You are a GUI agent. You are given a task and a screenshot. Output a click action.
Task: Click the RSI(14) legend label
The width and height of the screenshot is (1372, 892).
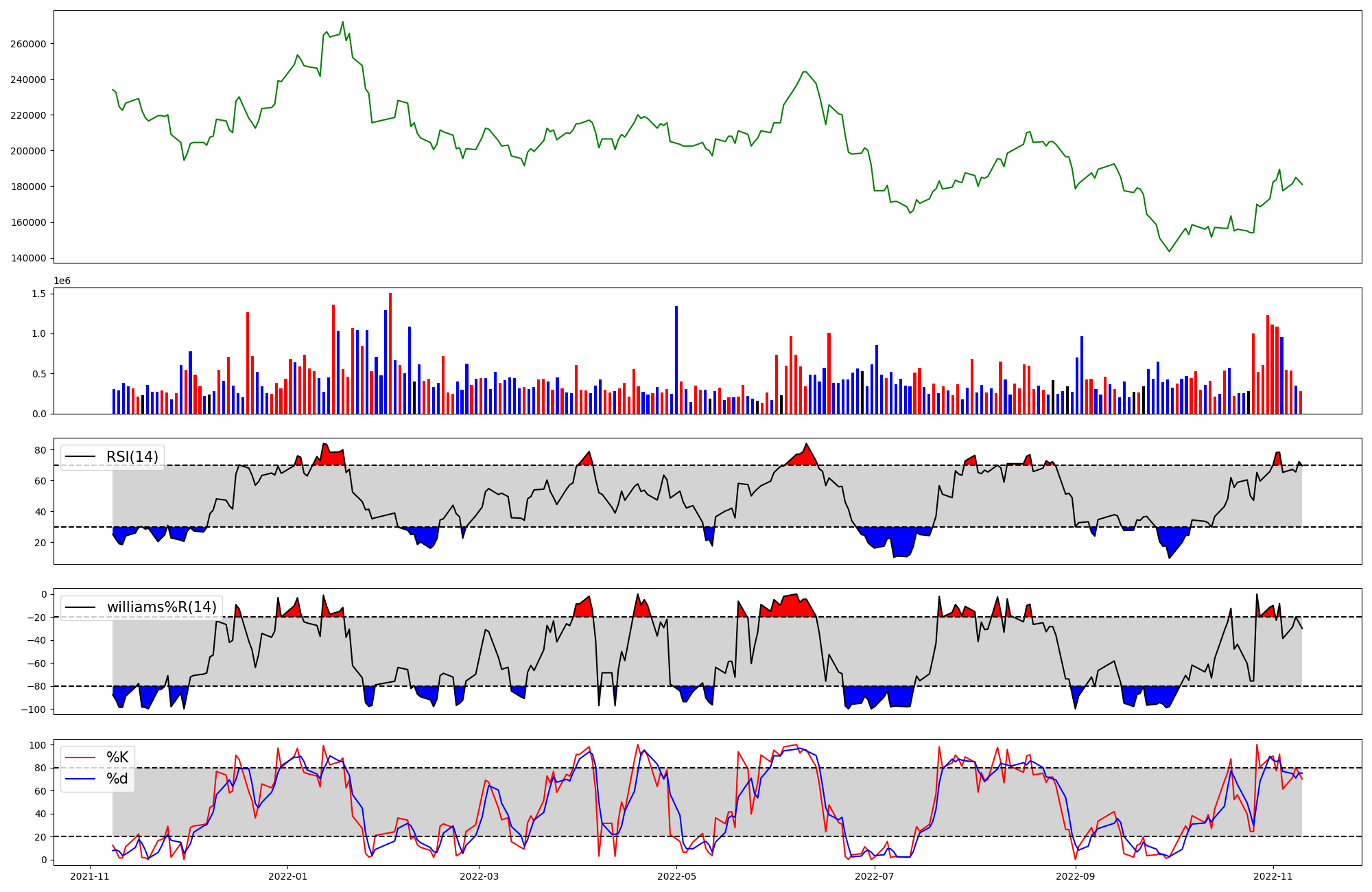(132, 457)
